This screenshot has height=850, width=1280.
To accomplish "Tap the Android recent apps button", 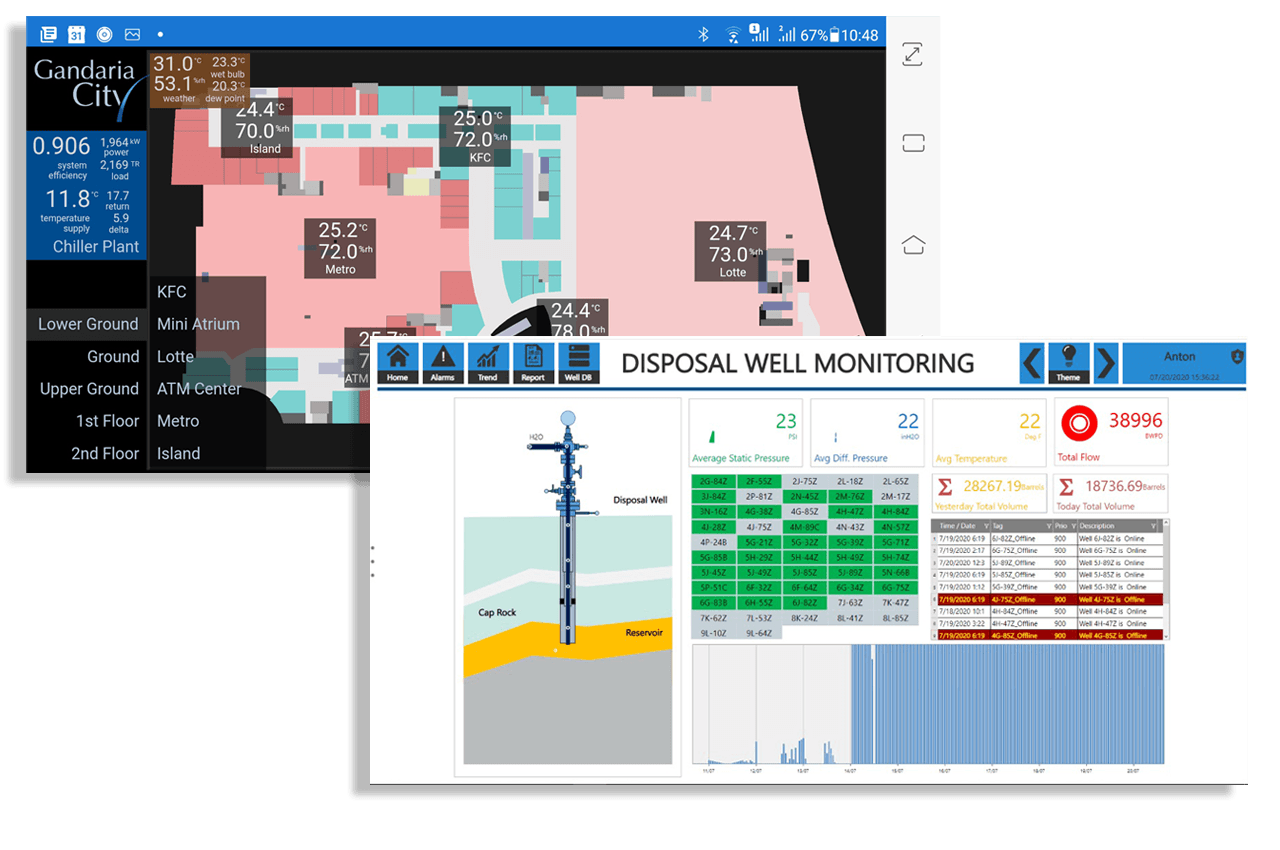I will 913,143.
